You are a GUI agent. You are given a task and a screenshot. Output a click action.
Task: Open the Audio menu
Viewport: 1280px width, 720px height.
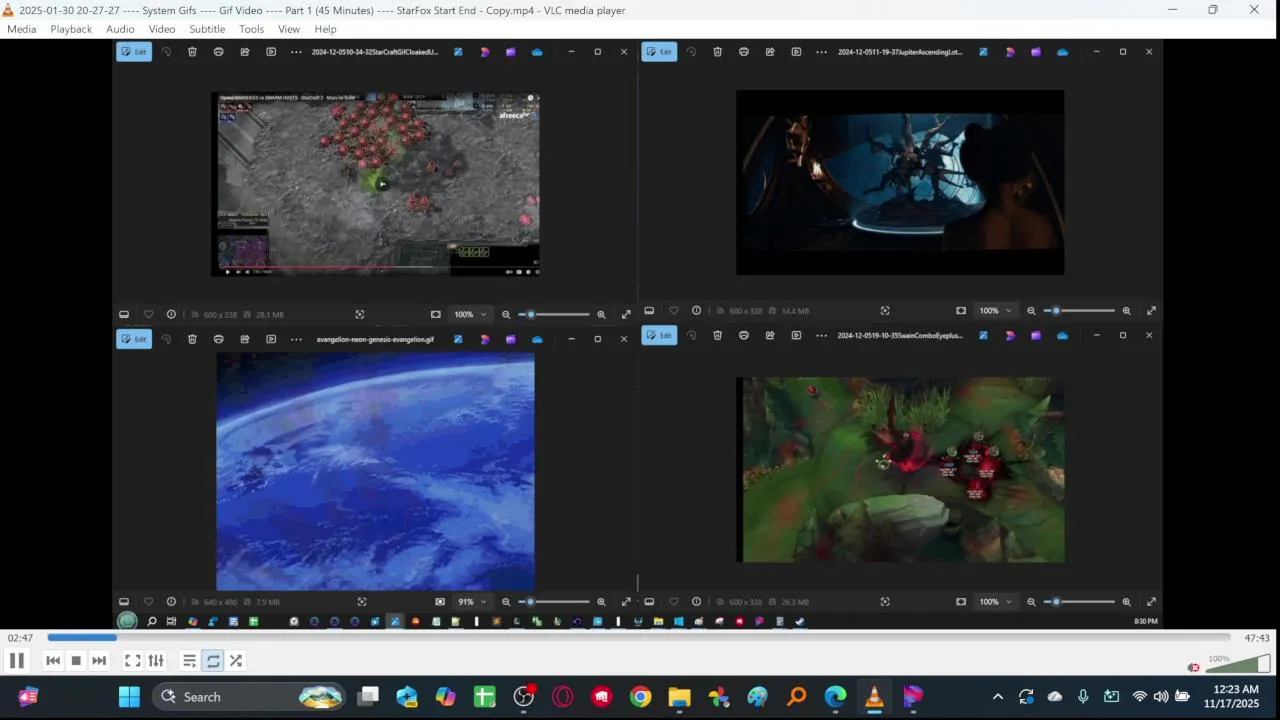point(120,29)
